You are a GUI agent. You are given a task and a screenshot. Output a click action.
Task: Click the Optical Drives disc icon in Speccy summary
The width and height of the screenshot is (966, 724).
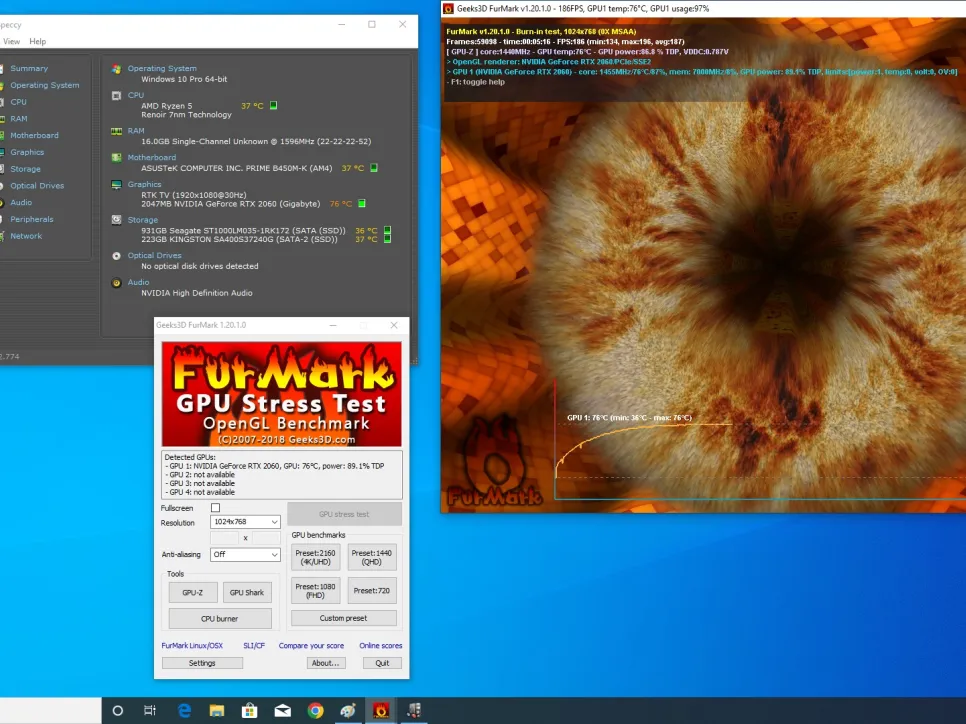tap(116, 256)
